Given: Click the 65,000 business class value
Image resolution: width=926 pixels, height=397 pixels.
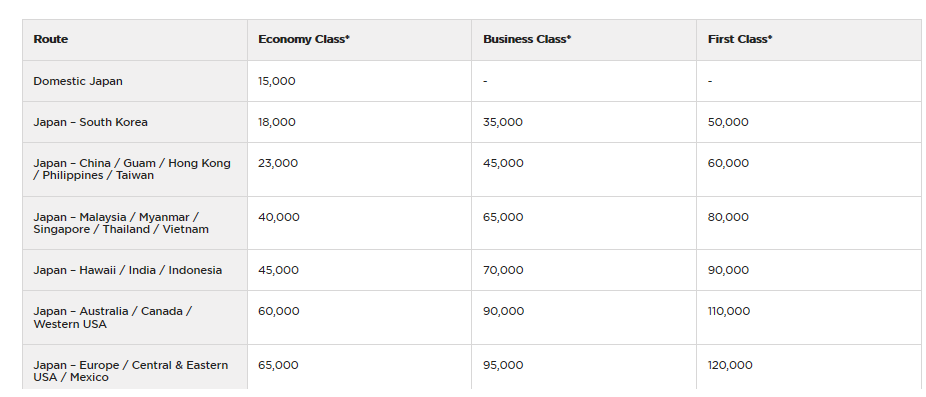Looking at the screenshot, I should [503, 217].
